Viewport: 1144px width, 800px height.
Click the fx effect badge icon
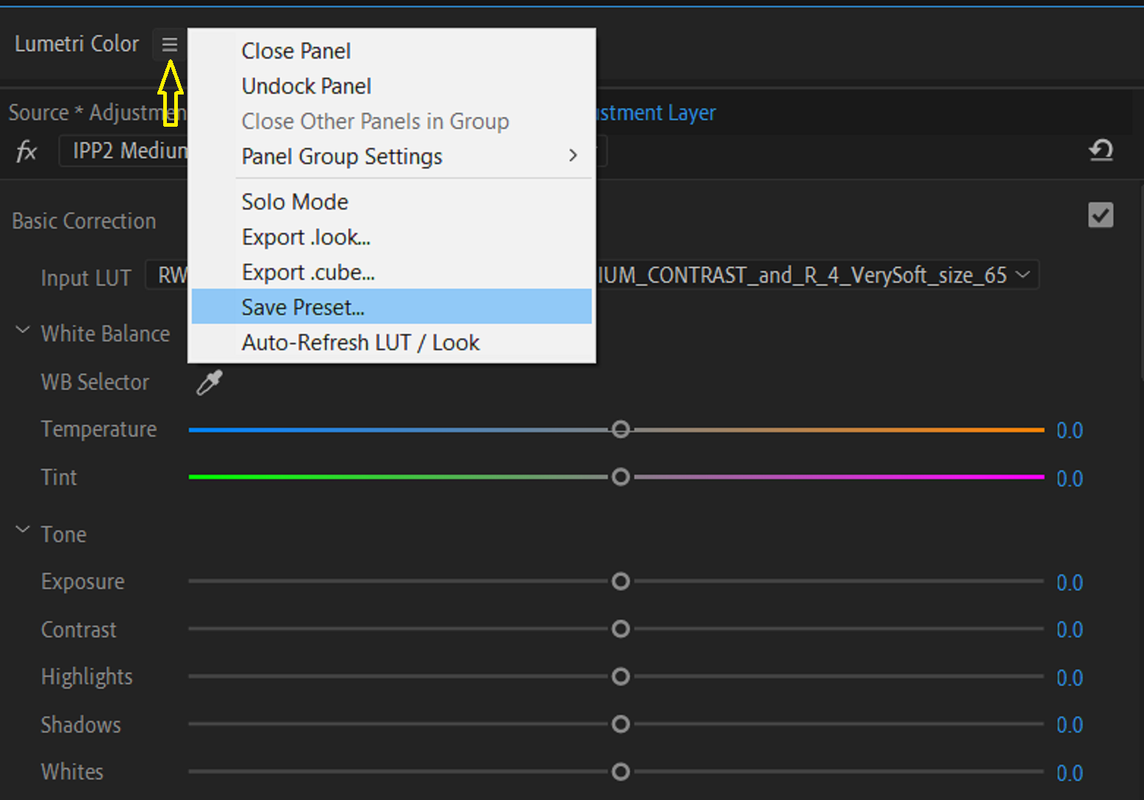(26, 152)
